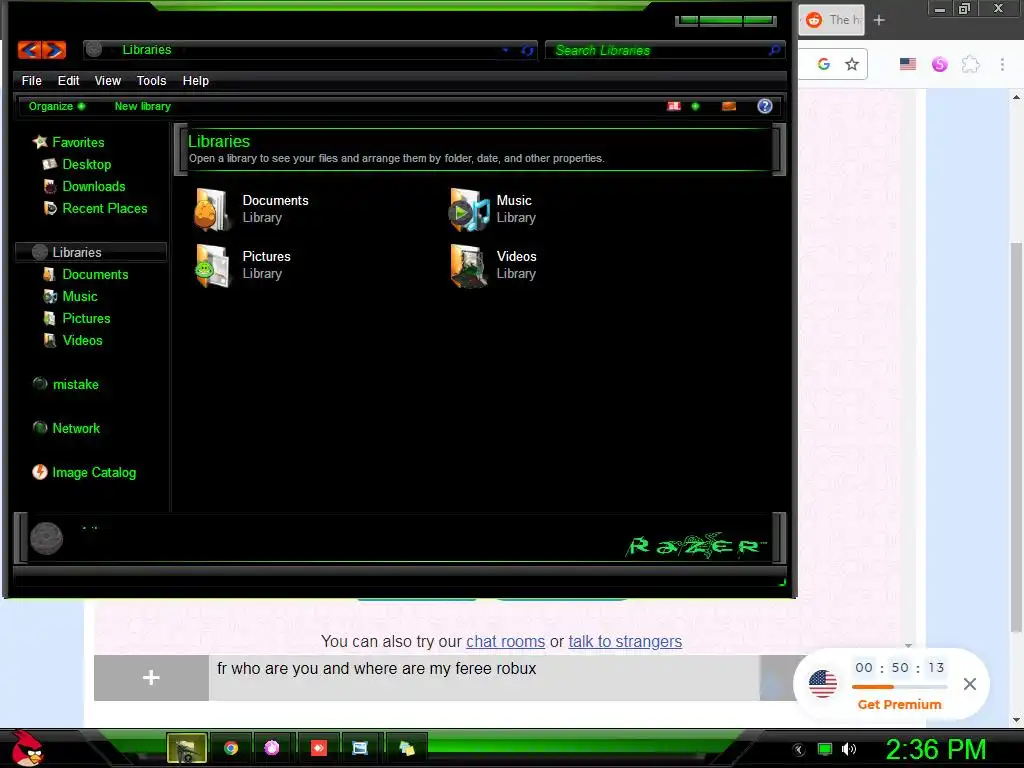Follow the 'chat rooms' link

(x=505, y=641)
